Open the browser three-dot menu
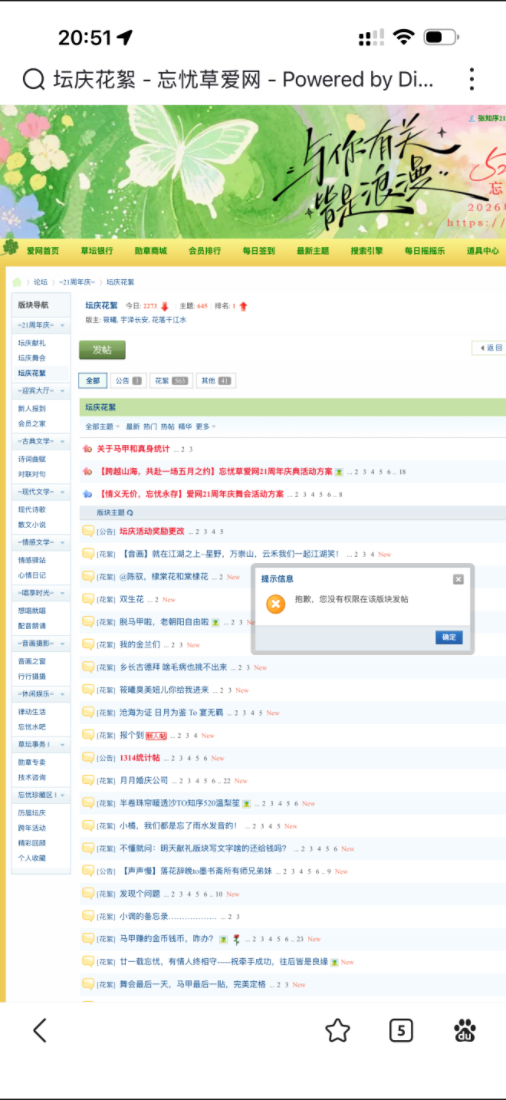Viewport: 506px width, 1100px height. click(x=472, y=79)
